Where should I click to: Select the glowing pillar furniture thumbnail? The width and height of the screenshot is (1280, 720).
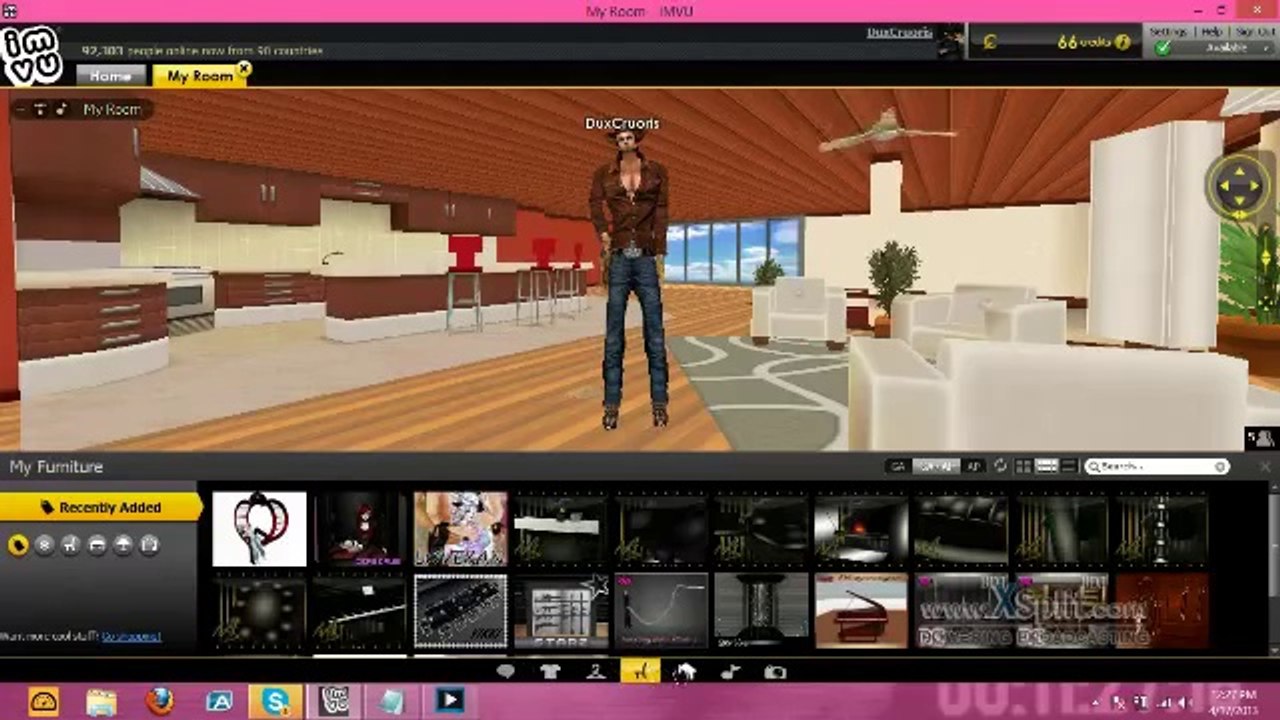point(761,610)
